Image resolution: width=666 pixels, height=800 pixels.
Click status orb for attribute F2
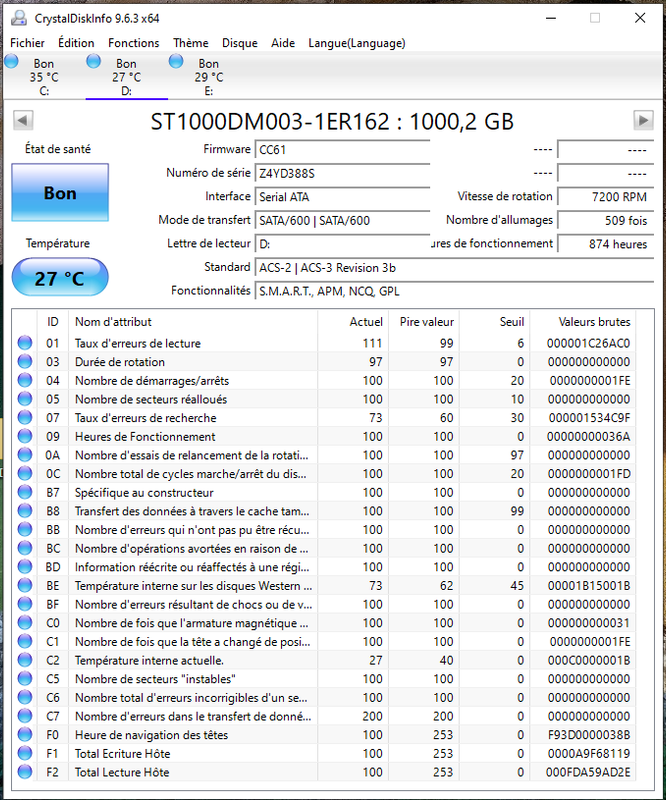pos(24,772)
